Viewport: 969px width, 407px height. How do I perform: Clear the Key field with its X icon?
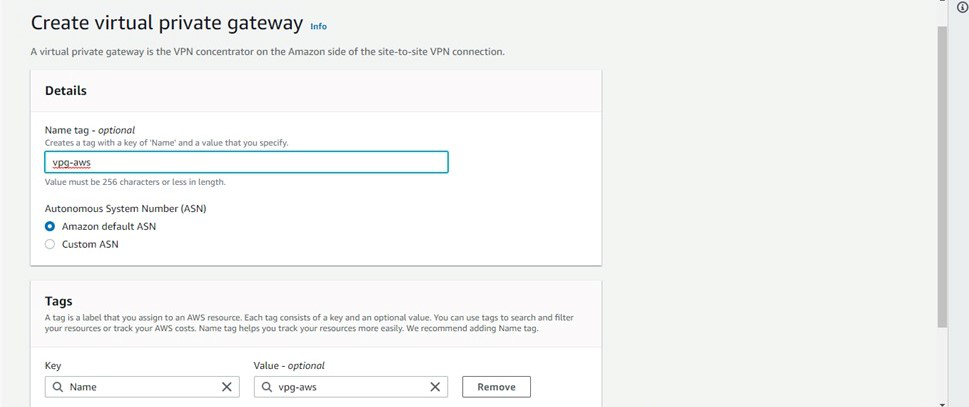pyautogui.click(x=227, y=387)
